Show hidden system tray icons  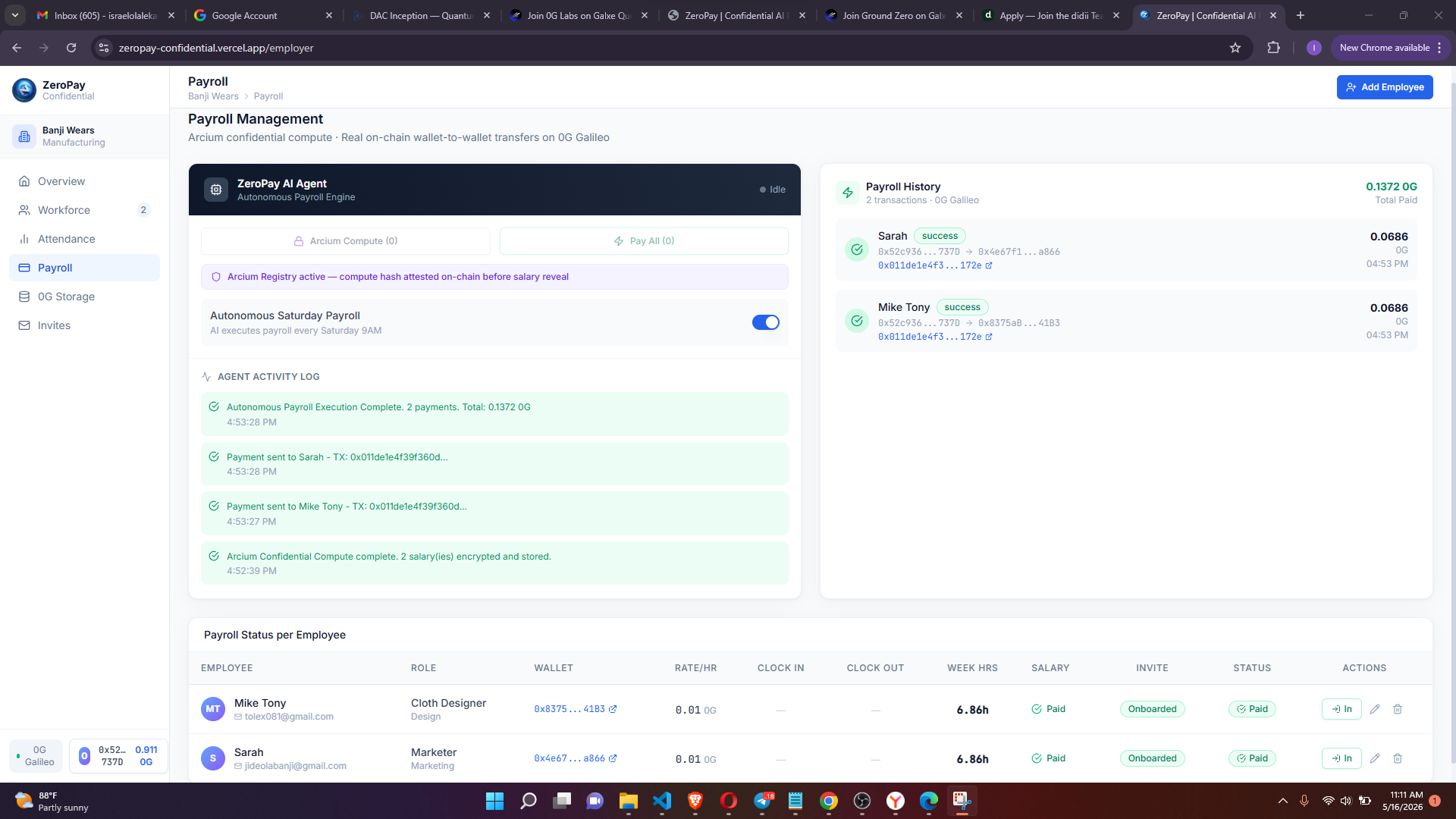click(1283, 801)
